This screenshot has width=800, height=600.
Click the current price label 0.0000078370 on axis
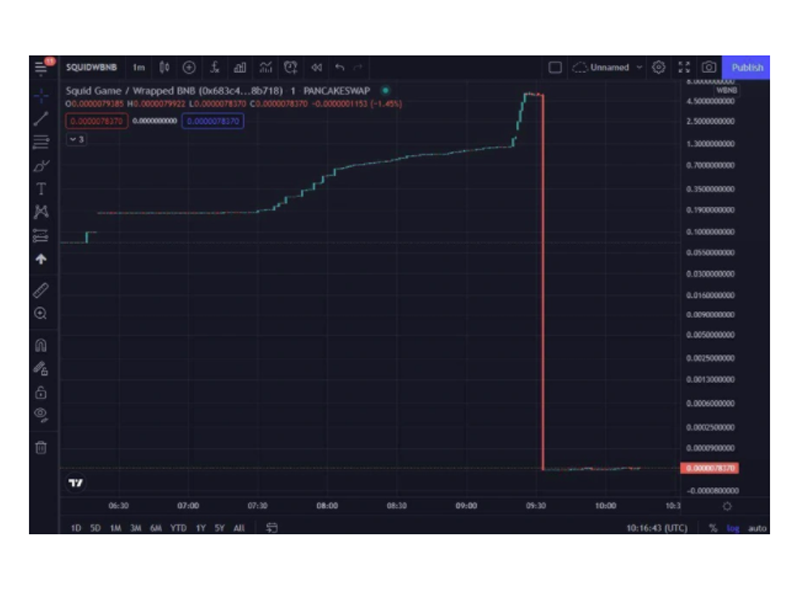coord(710,468)
